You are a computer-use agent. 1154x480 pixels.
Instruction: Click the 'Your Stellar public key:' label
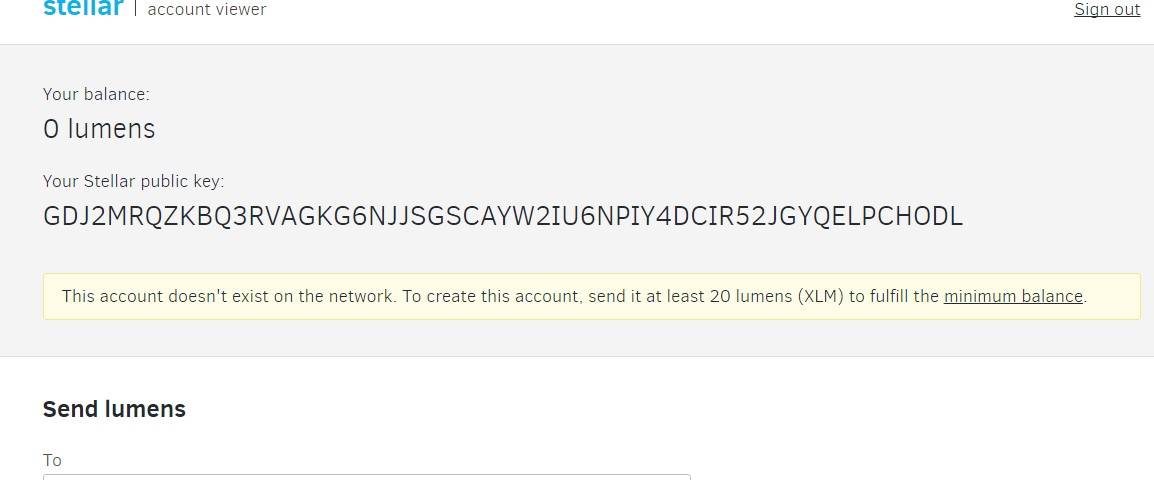click(x=133, y=181)
